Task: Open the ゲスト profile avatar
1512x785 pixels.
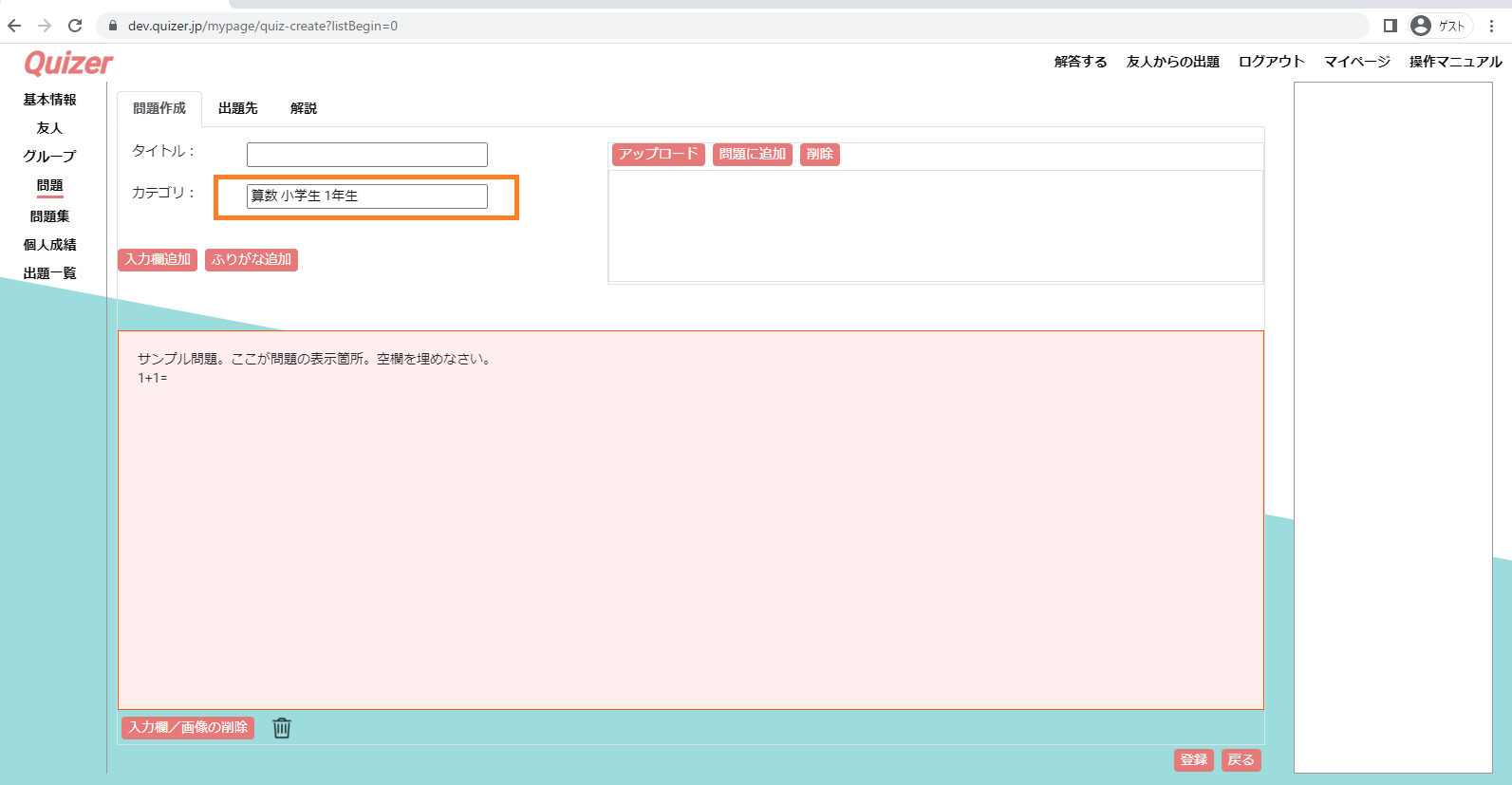Action: [1421, 26]
